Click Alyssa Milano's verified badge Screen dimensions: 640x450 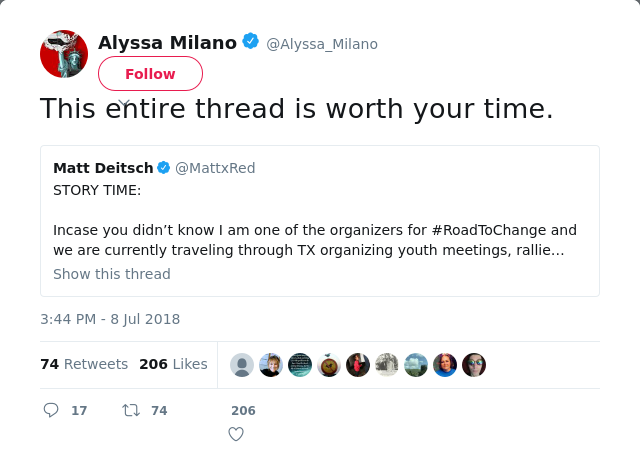click(x=251, y=42)
